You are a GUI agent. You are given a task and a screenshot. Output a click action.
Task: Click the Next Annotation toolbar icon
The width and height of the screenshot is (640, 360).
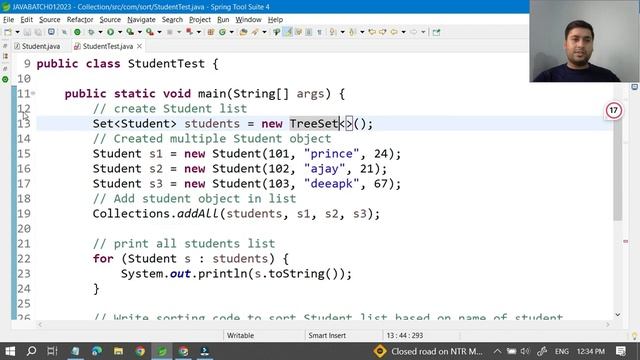coord(332,32)
